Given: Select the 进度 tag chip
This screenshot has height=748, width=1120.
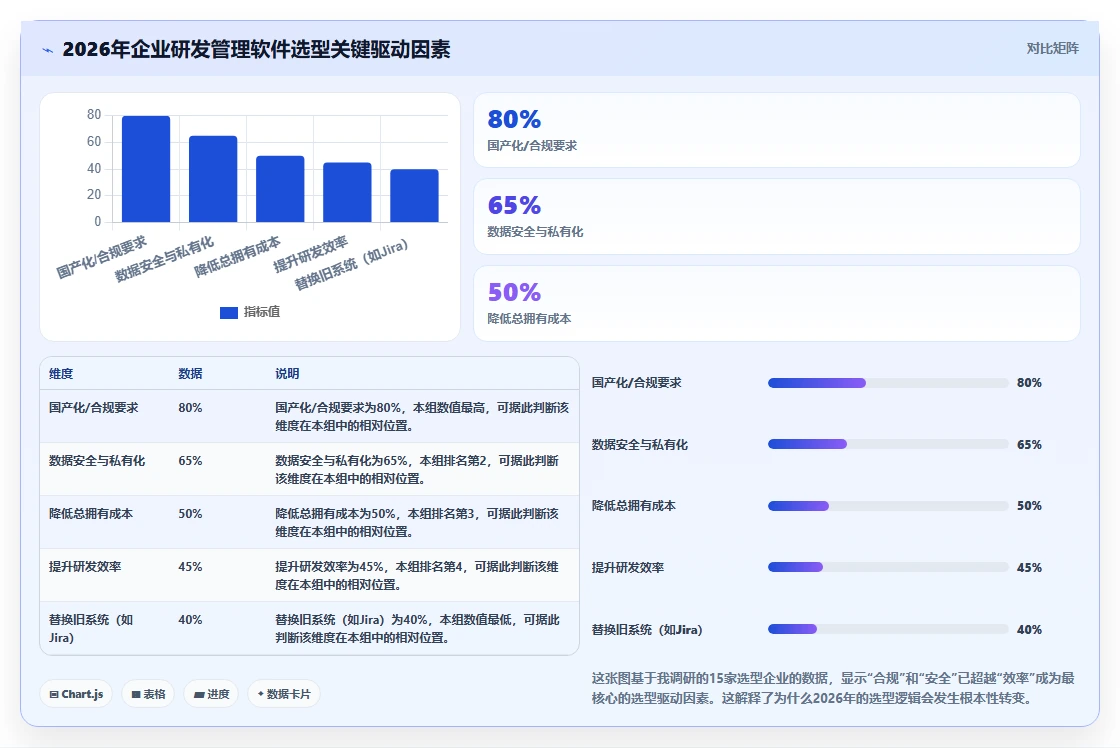Looking at the screenshot, I should point(211,694).
